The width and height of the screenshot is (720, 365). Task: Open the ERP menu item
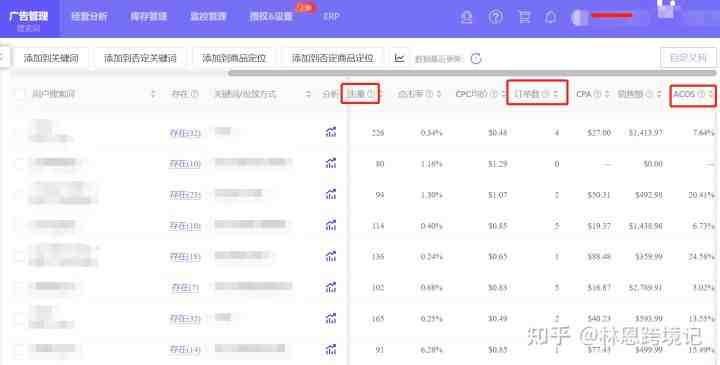click(331, 17)
